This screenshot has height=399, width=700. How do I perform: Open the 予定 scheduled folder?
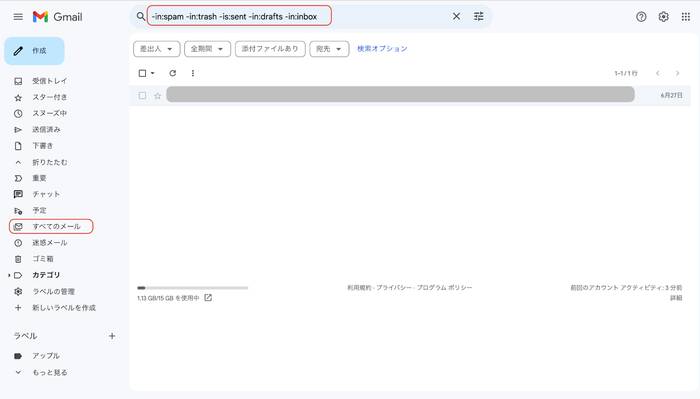pos(39,210)
